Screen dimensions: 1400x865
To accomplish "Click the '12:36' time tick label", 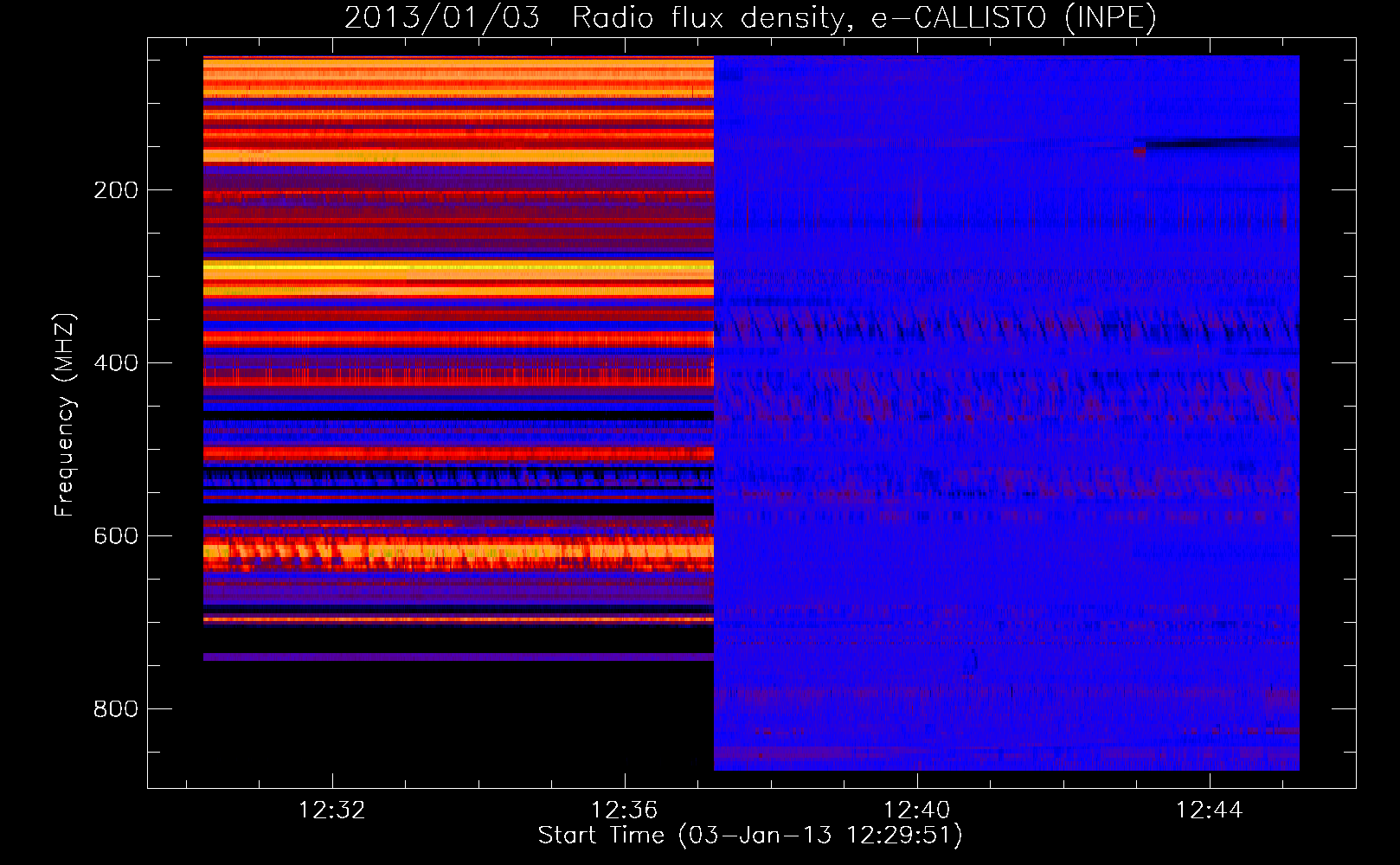I will coord(624,811).
